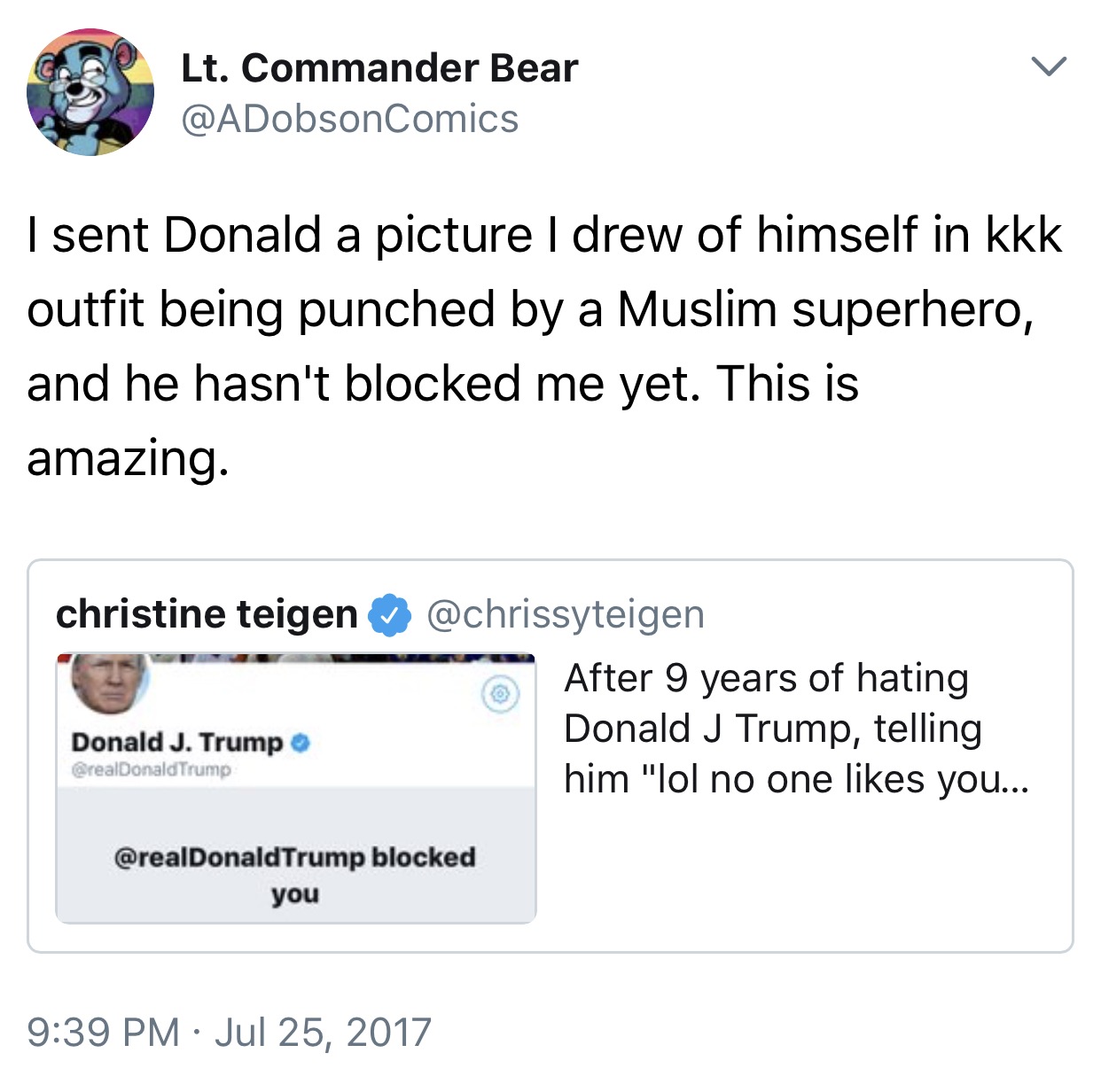The width and height of the screenshot is (1101, 1092).
Task: Click christine teigen's verified badge
Action: [x=389, y=614]
